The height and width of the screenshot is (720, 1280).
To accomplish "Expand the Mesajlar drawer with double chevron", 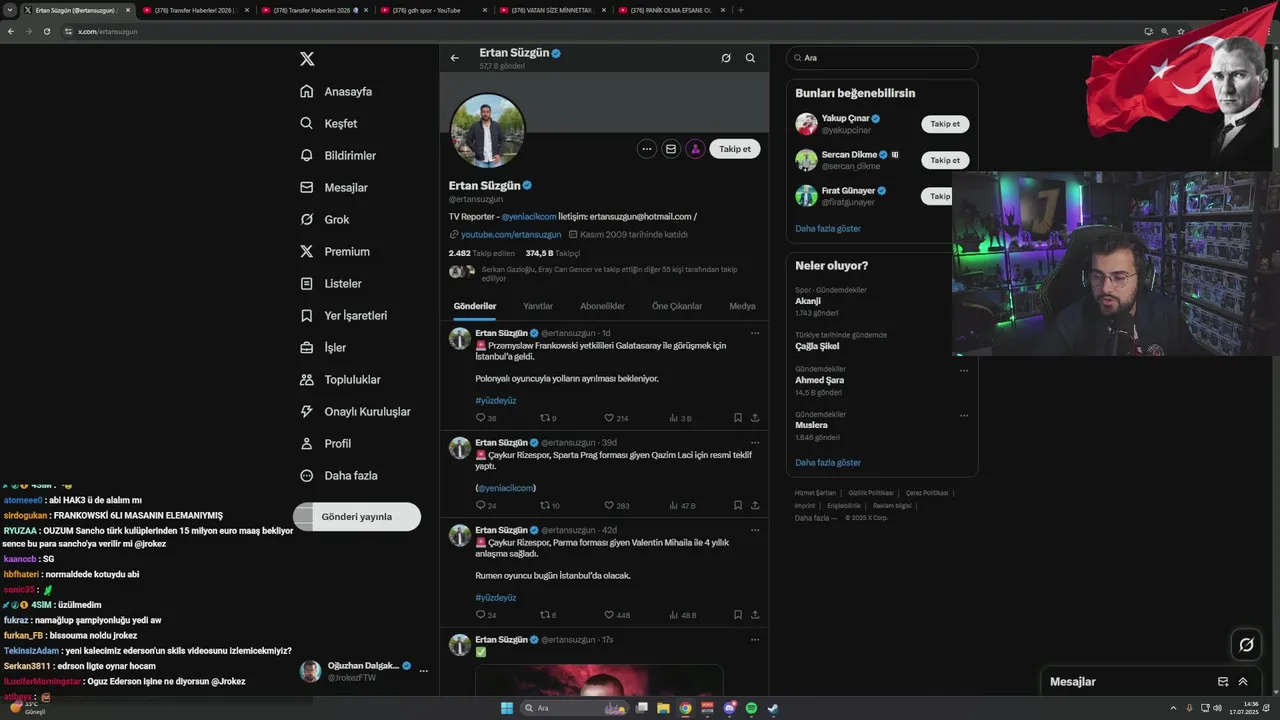I will pos(1243,682).
